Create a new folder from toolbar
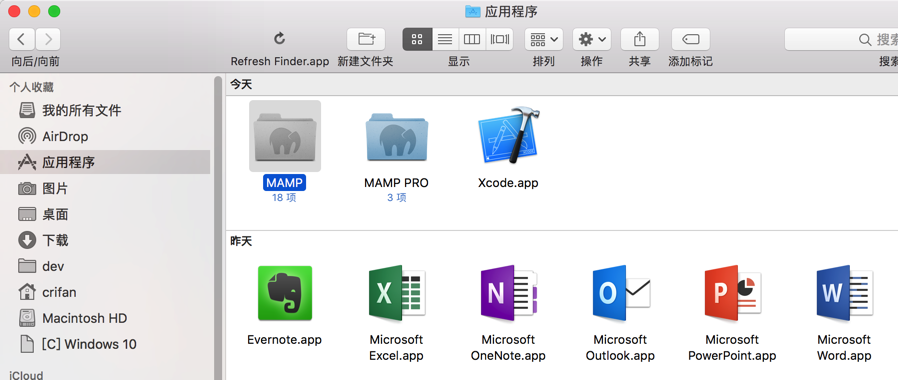The height and width of the screenshot is (380, 898). pos(366,39)
